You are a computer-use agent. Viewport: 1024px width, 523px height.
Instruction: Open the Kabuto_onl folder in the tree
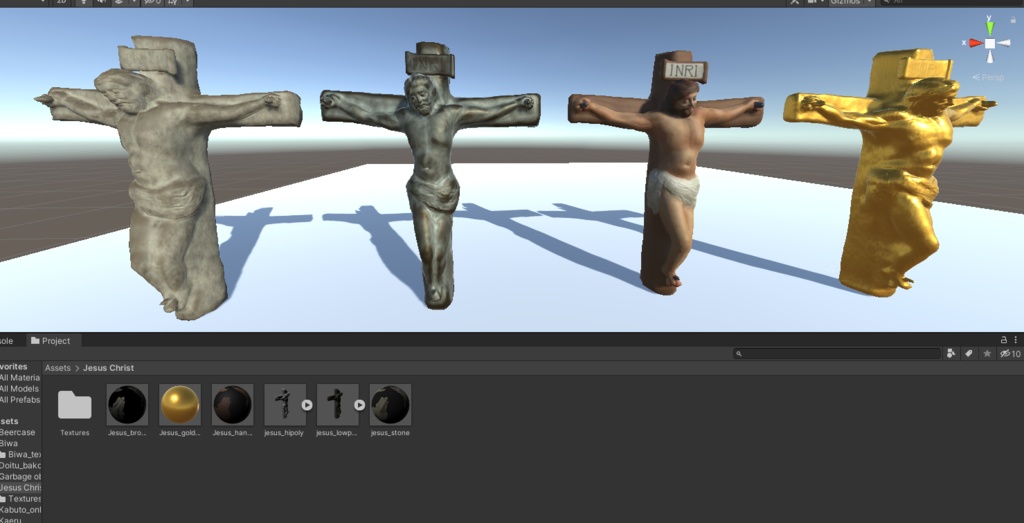21,510
